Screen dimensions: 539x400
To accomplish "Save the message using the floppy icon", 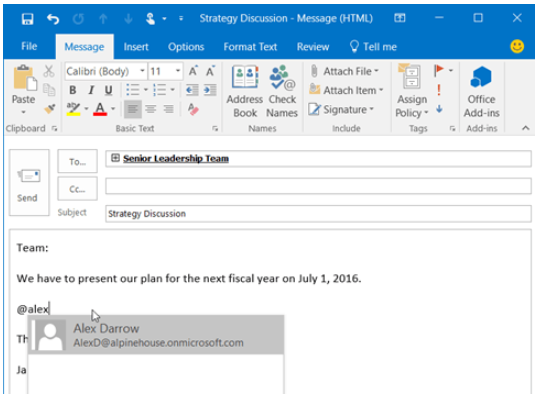I will 28,19.
